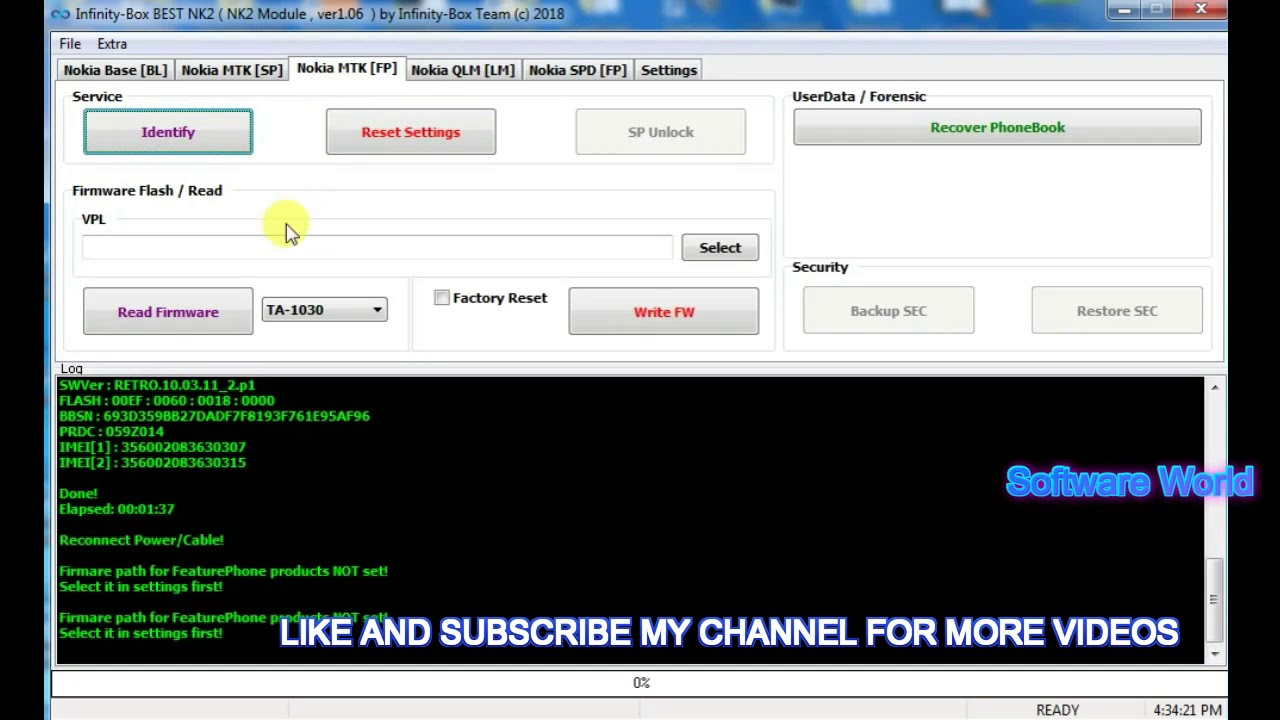Viewport: 1280px width, 720px height.
Task: Close the Infinity-Box window
Action: pos(1201,10)
